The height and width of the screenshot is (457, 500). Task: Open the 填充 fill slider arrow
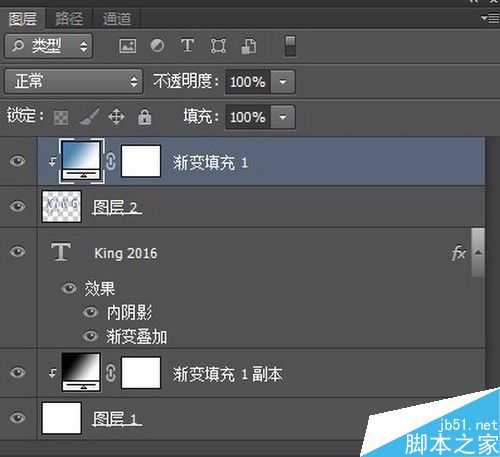[x=283, y=117]
